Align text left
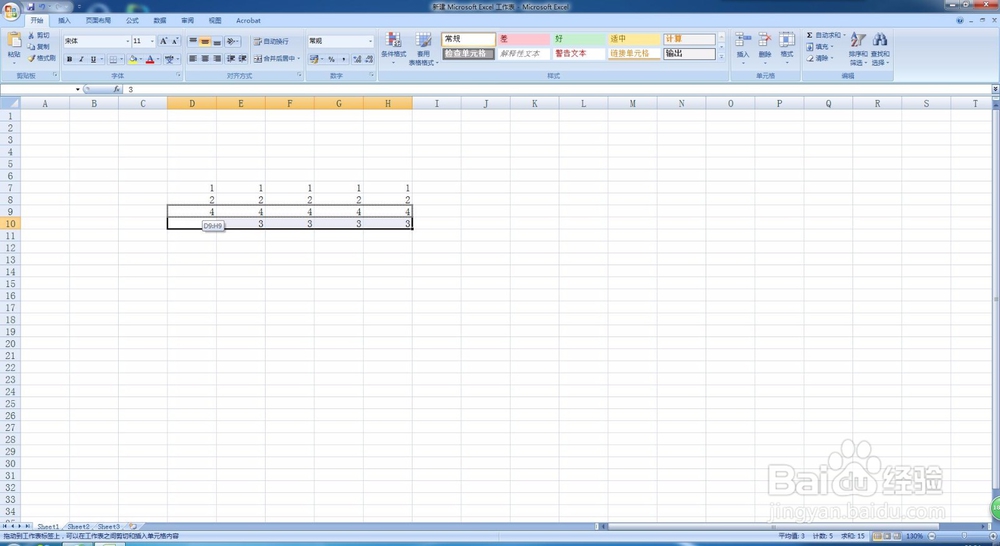The image size is (1000, 546). click(x=193, y=59)
